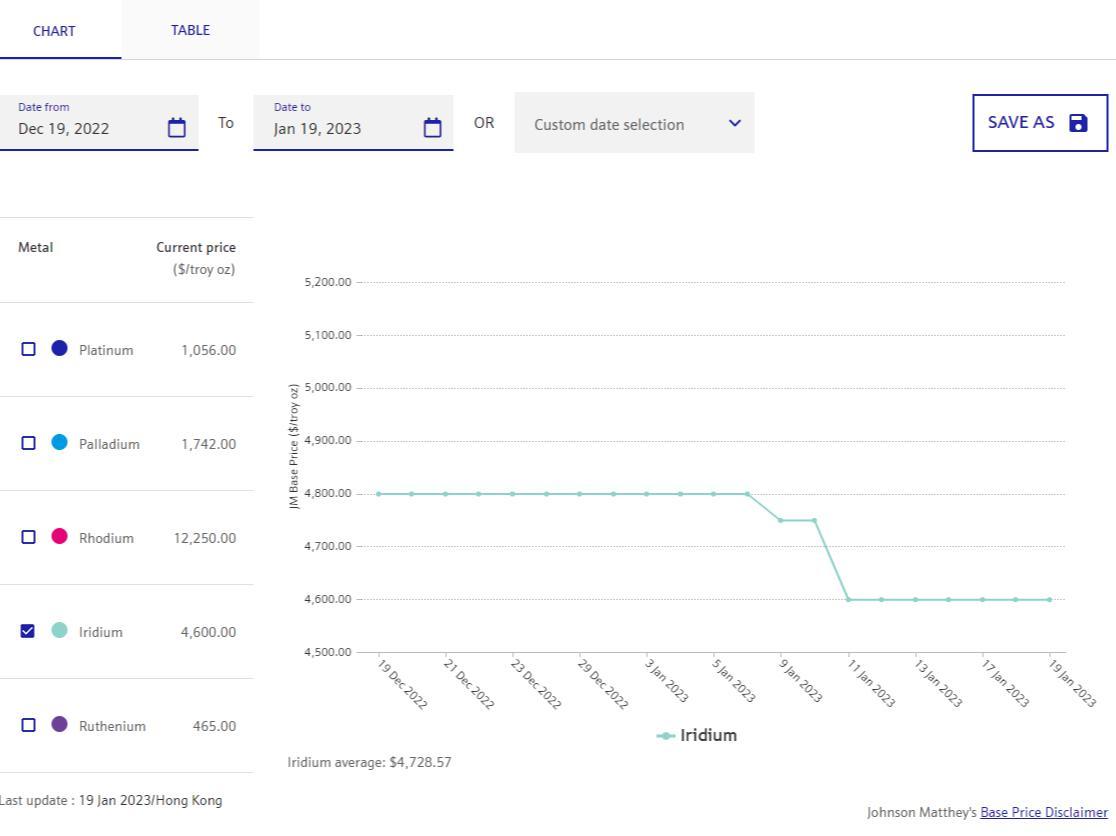The image size is (1116, 836).
Task: Click the pink Rhodium color dot
Action: 60,537
